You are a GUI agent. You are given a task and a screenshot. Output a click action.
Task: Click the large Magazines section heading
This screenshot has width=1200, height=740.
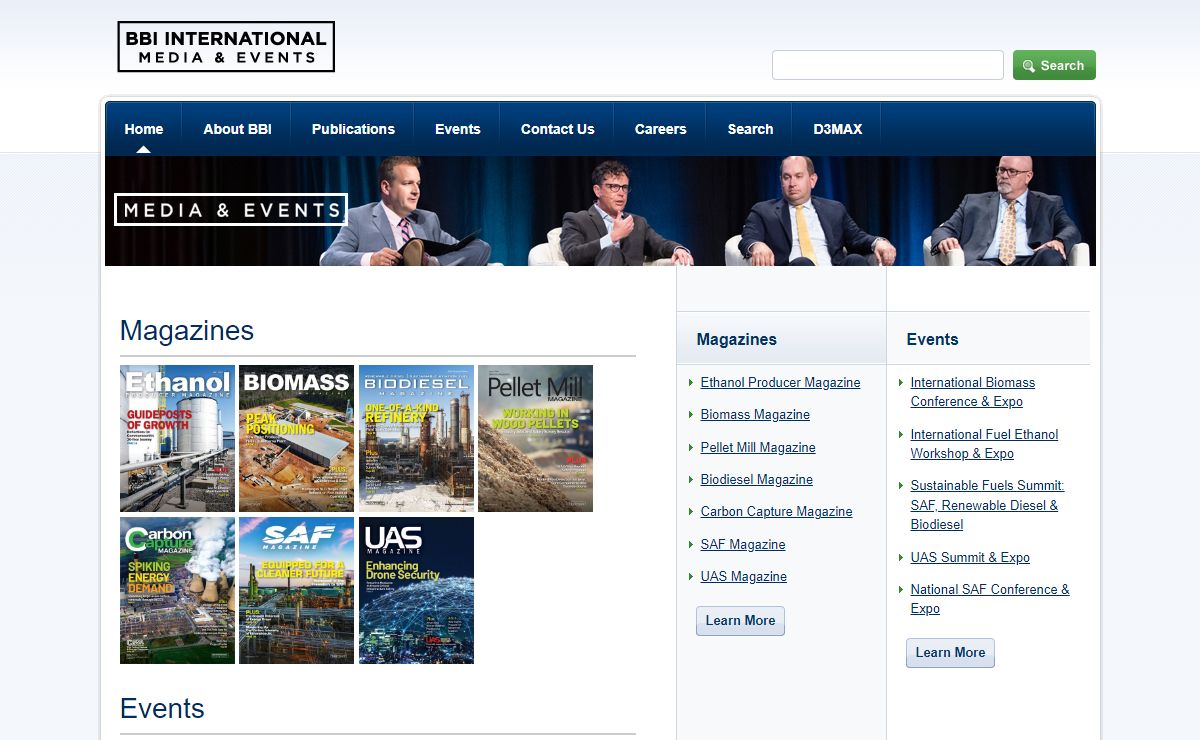[187, 331]
